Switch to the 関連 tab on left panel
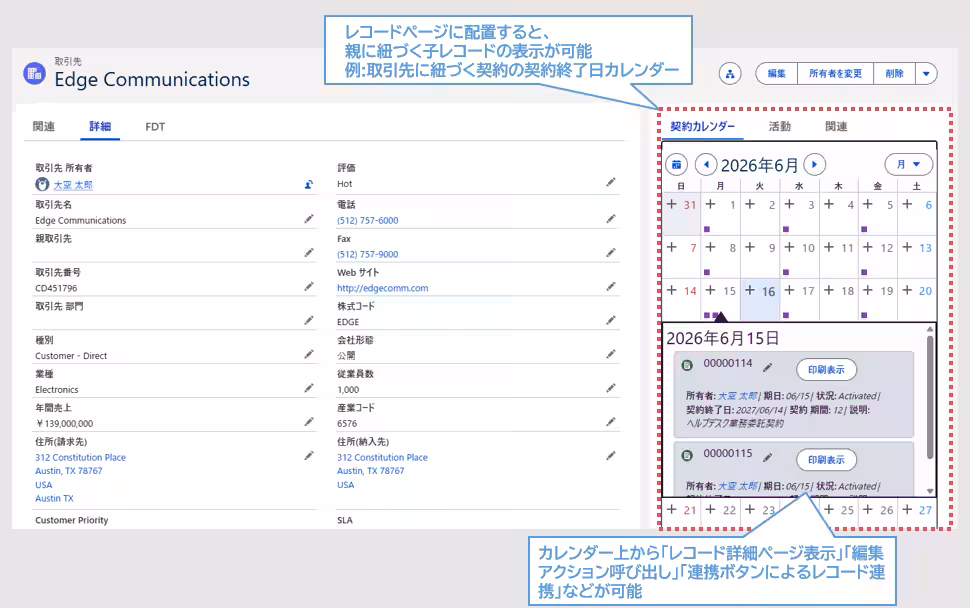This screenshot has width=970, height=608. tap(44, 126)
